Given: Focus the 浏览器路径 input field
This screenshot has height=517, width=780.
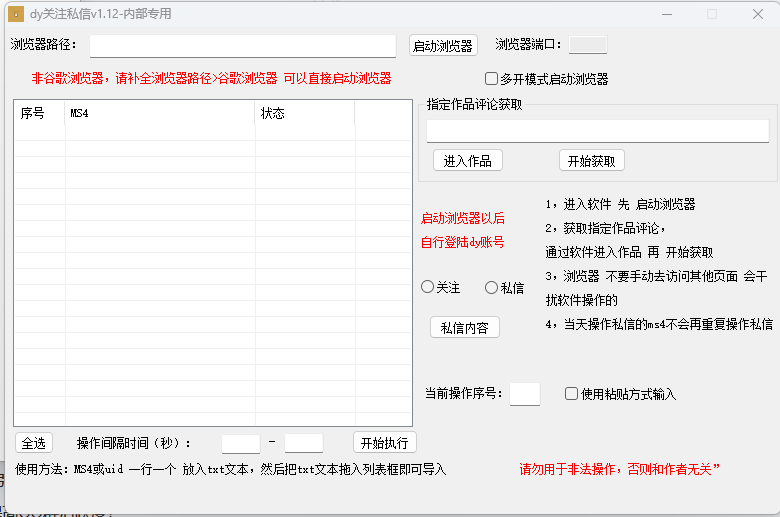Looking at the screenshot, I should 243,46.
